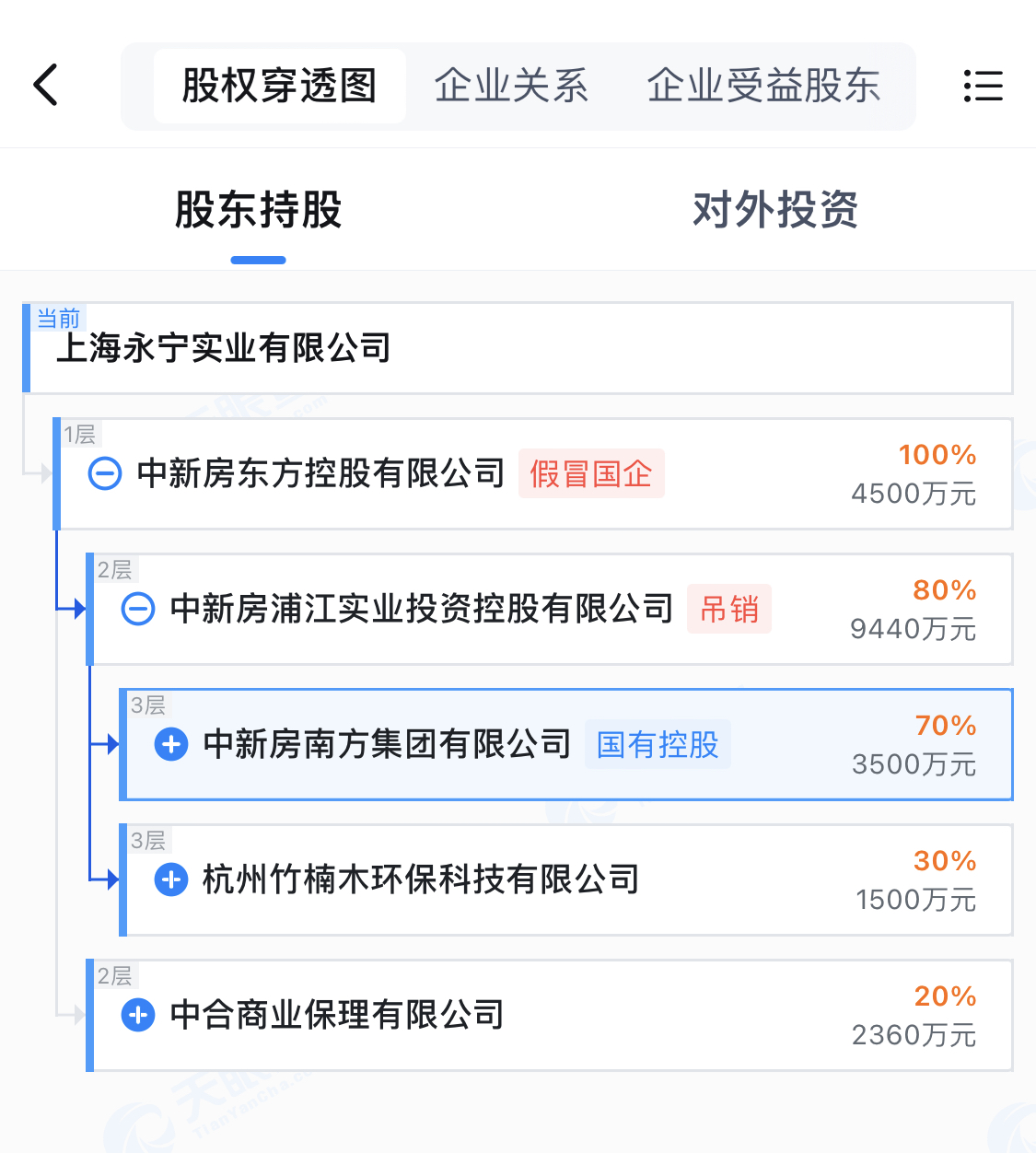
Task: Open 上海永宁实业有限公司 company name
Action: [224, 348]
